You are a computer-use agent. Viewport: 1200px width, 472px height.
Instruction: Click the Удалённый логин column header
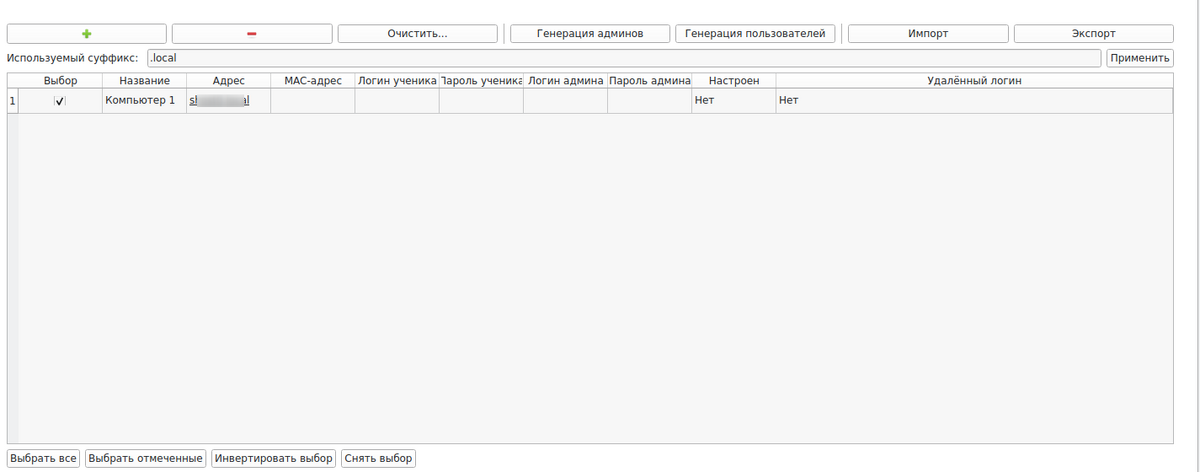click(x=973, y=80)
